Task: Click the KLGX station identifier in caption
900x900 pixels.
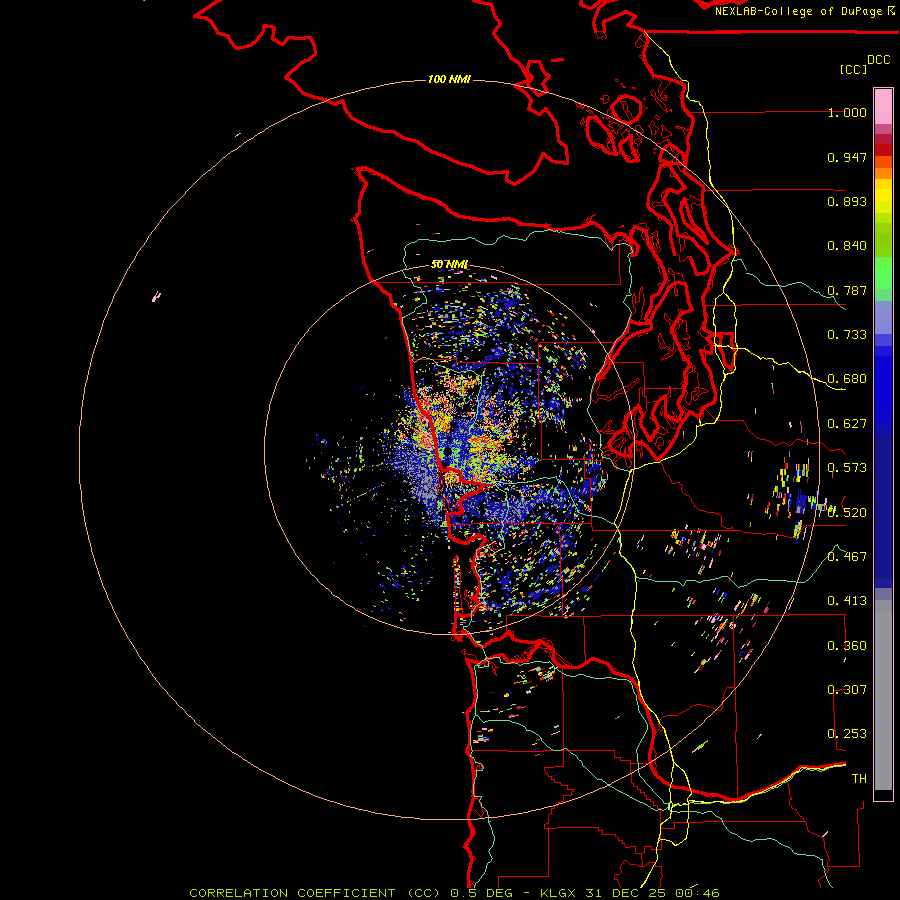Action: pos(559,893)
